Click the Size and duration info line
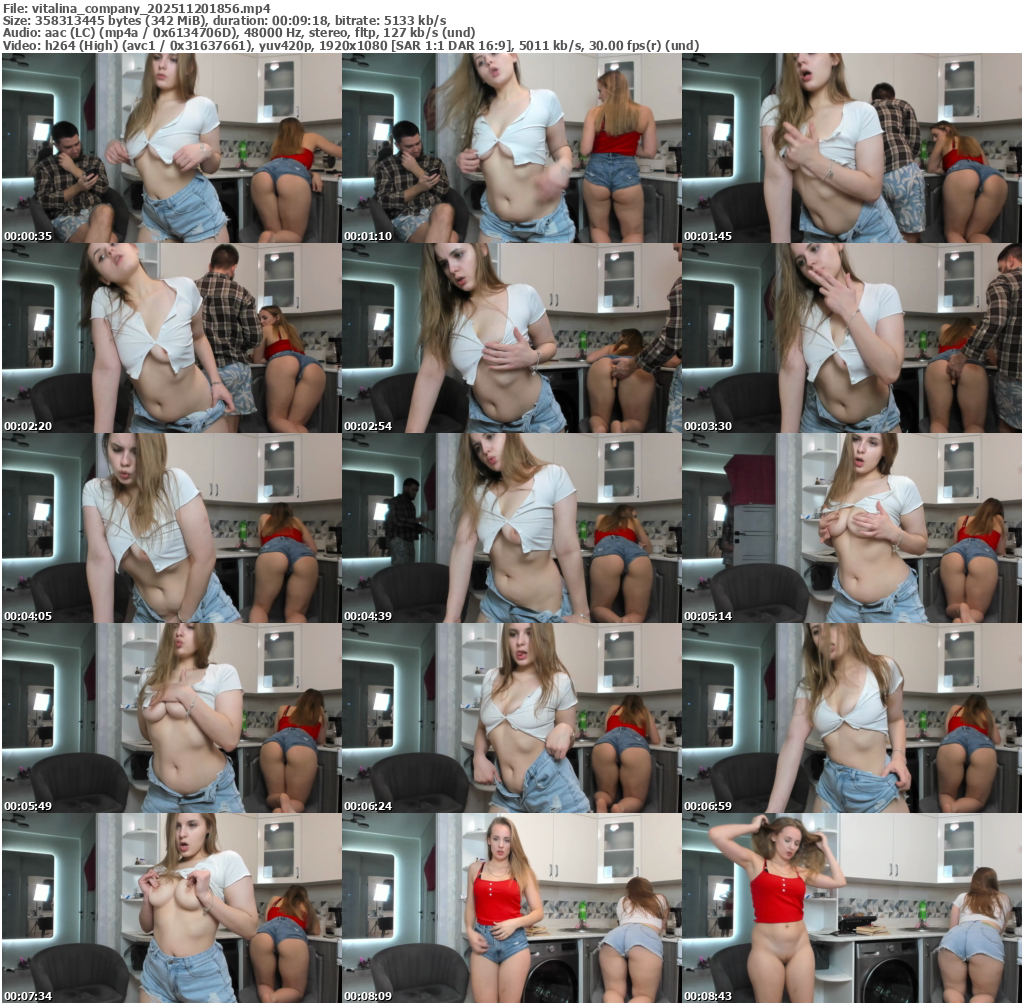This screenshot has width=1024, height=1003. tap(225, 21)
